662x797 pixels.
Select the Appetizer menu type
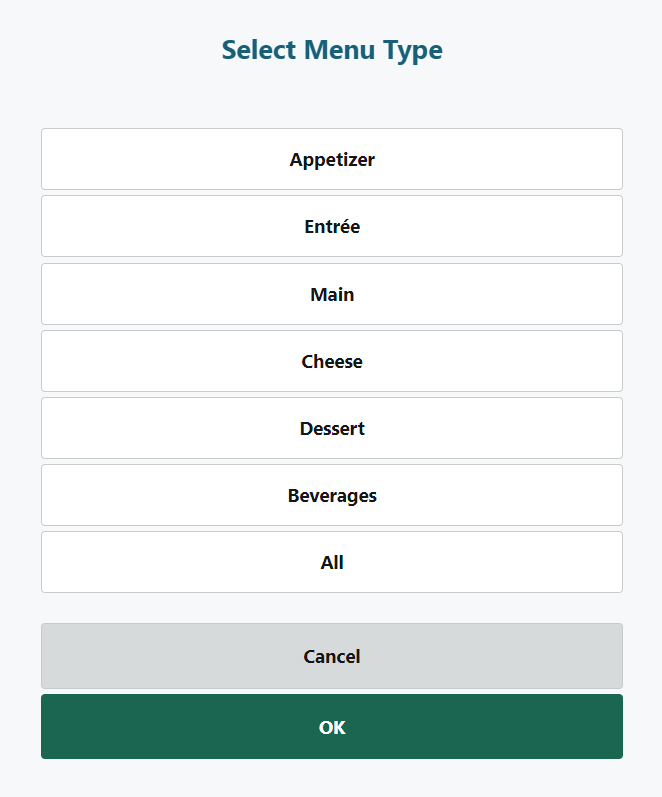(332, 159)
